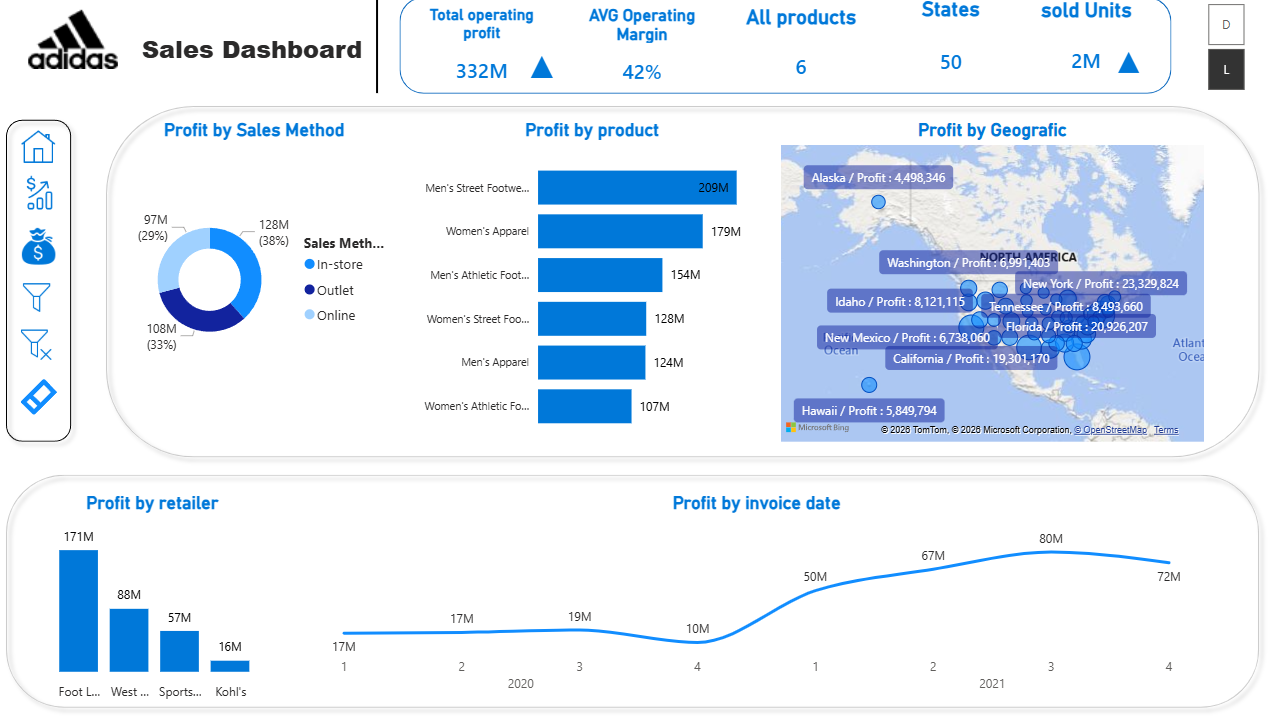Select the blue eraser icon in sidebar

(38, 396)
